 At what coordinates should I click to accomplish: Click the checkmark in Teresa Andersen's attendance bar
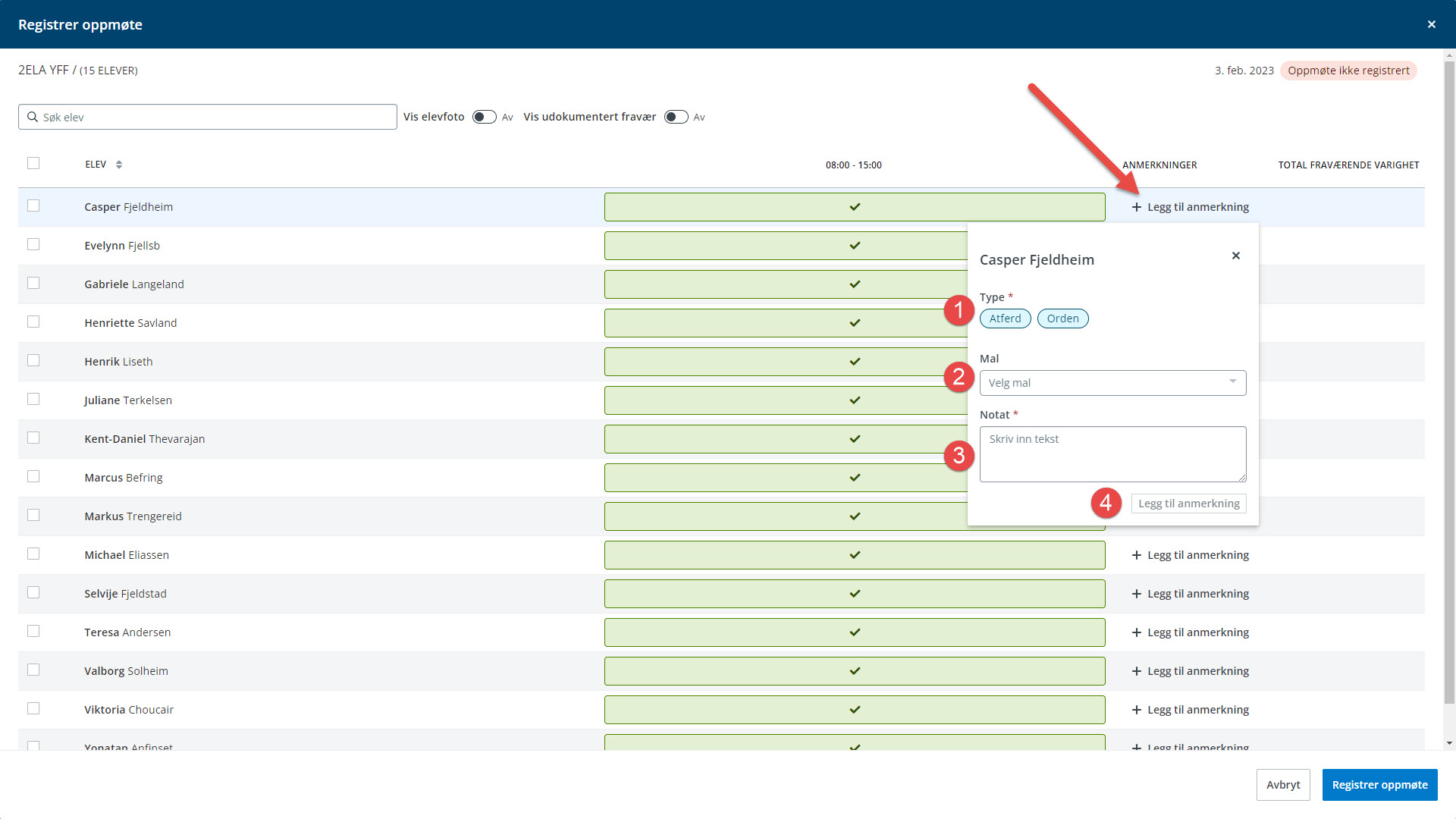855,632
